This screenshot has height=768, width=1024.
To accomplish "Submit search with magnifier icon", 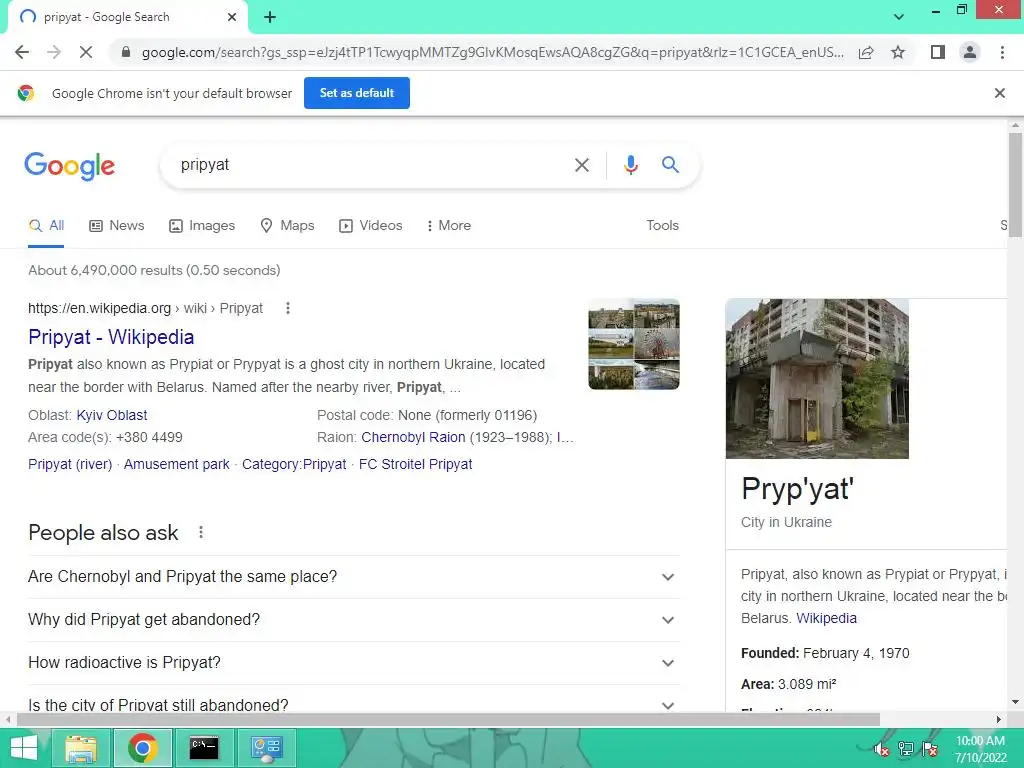I will click(670, 165).
